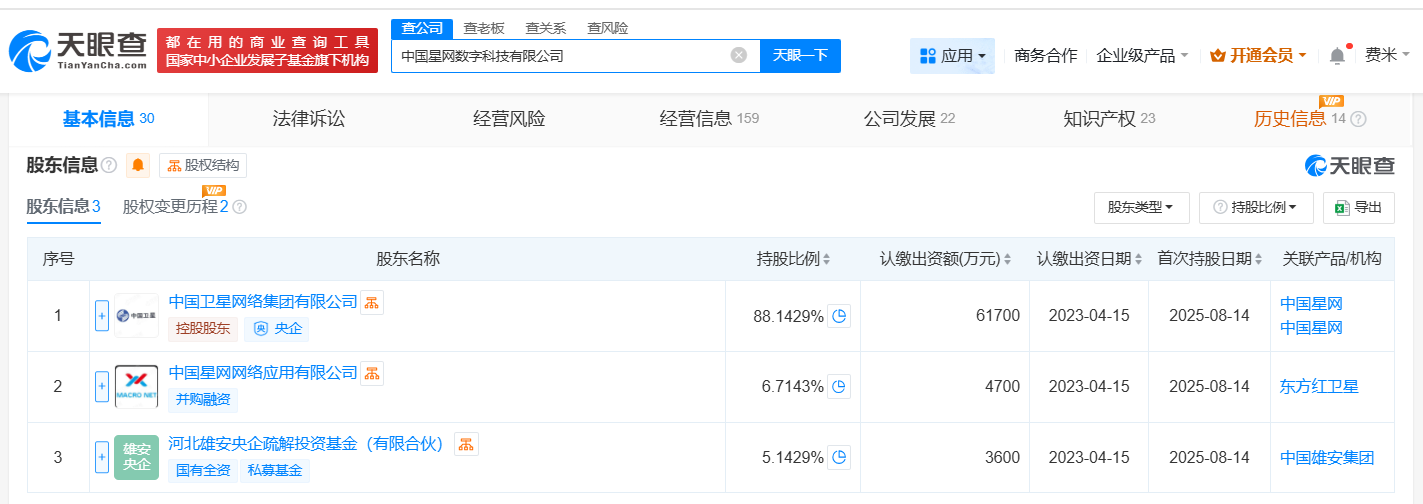Sort by 持股比例 column header arrows

(826, 259)
